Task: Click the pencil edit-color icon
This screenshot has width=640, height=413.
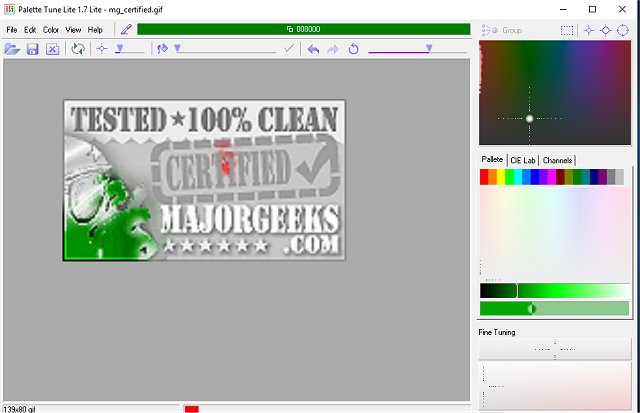Action: click(x=126, y=29)
